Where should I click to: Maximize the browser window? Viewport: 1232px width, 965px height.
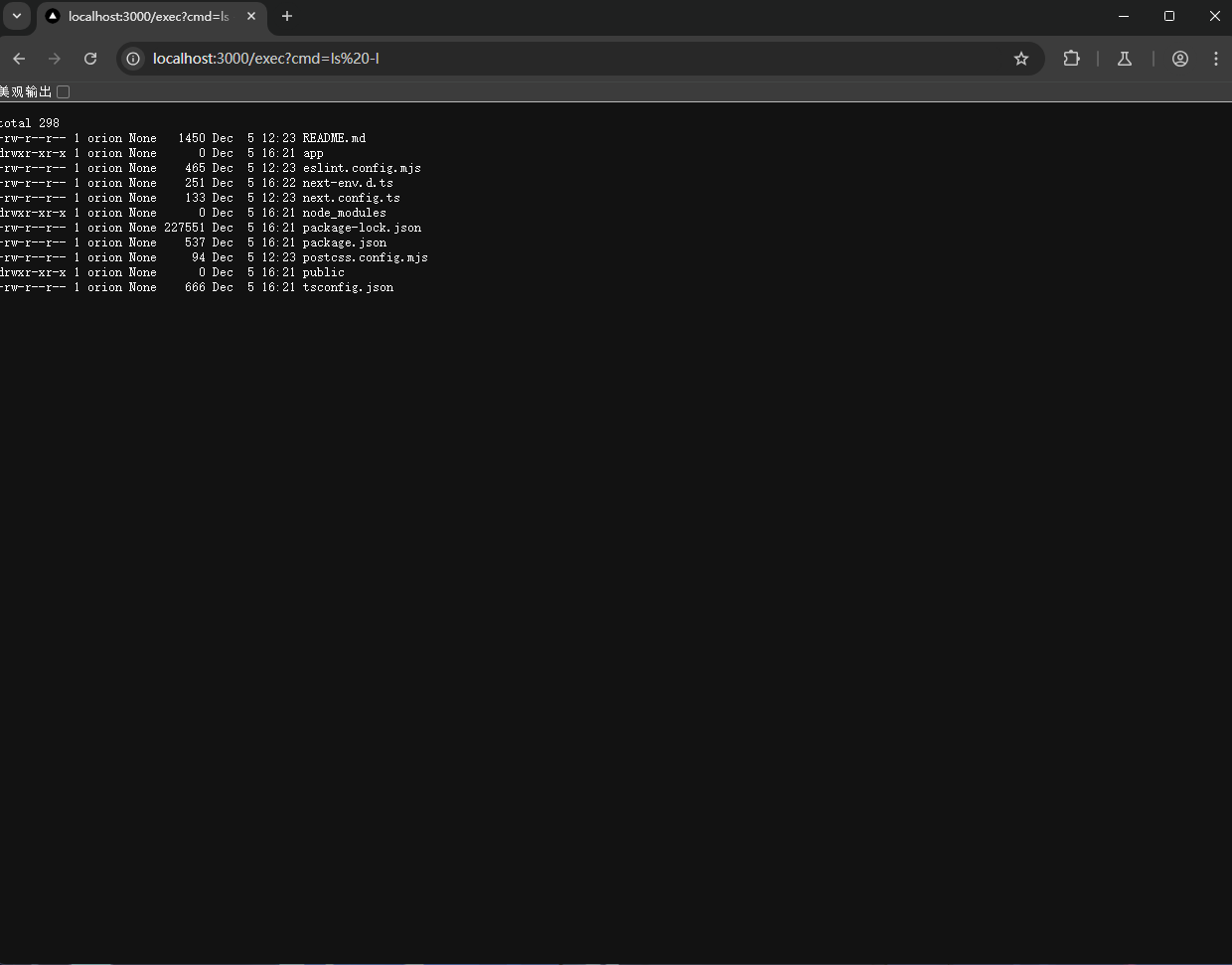point(1169,16)
